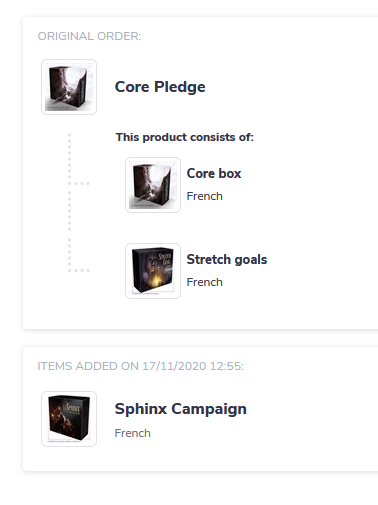The image size is (378, 505).
Task: Select the 17/11/2020 12:55 timestamp
Action: (x=193, y=366)
